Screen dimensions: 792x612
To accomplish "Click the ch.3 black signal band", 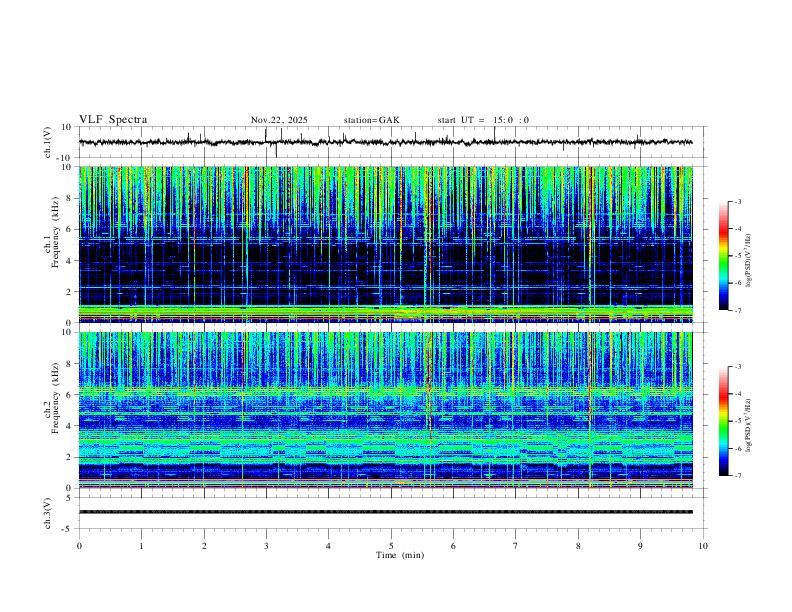I will point(386,512).
